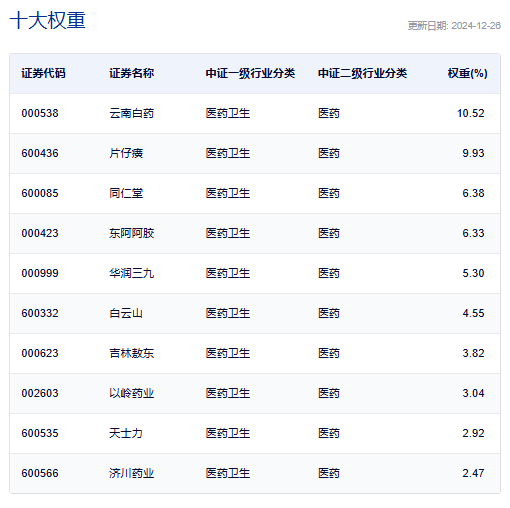Select stock name 东阿阿胶
The height and width of the screenshot is (508, 510).
pyautogui.click(x=132, y=233)
